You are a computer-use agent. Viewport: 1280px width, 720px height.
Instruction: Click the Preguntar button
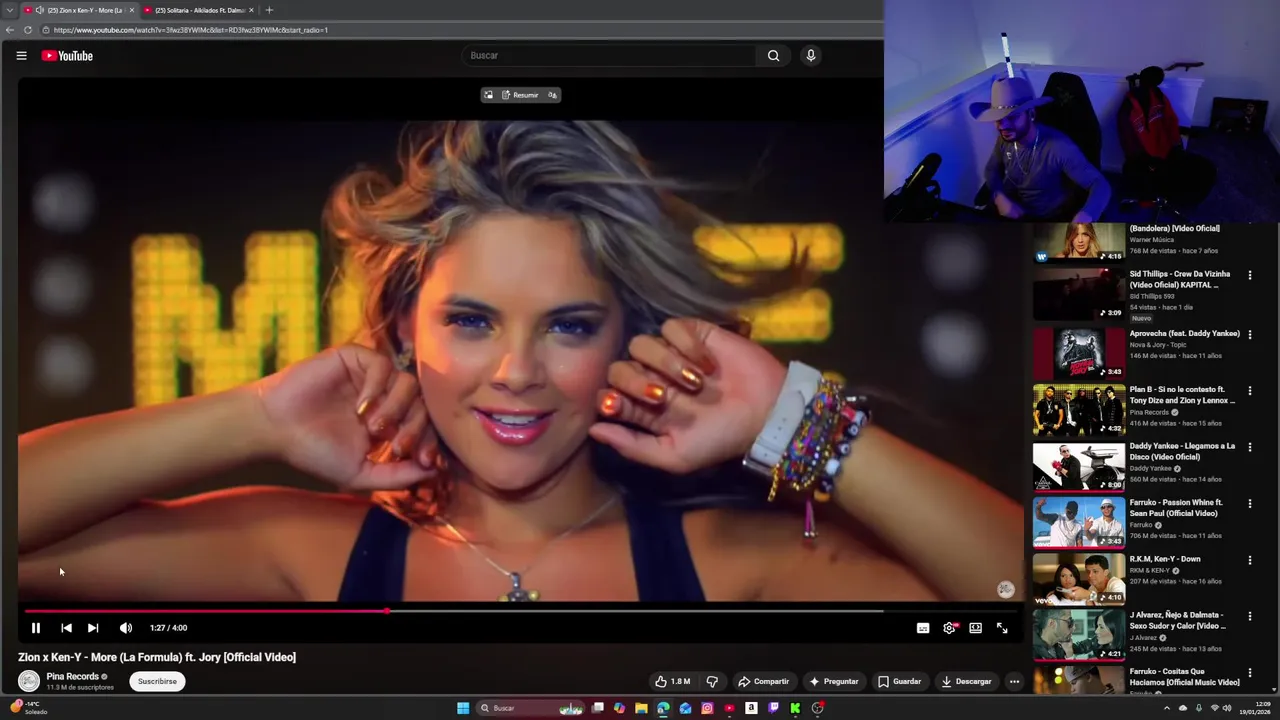[x=834, y=682]
